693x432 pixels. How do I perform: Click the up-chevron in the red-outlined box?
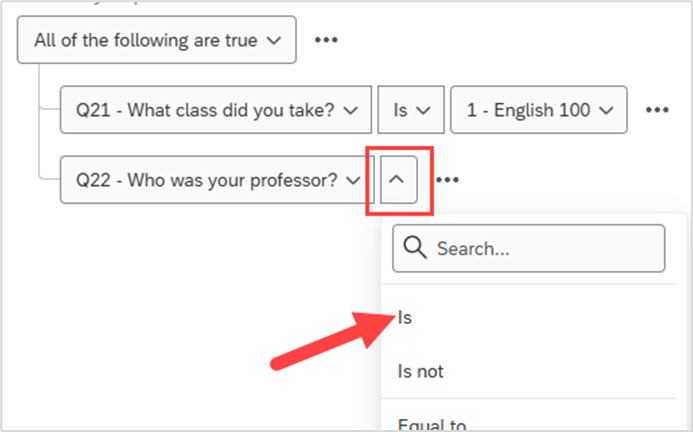click(397, 179)
